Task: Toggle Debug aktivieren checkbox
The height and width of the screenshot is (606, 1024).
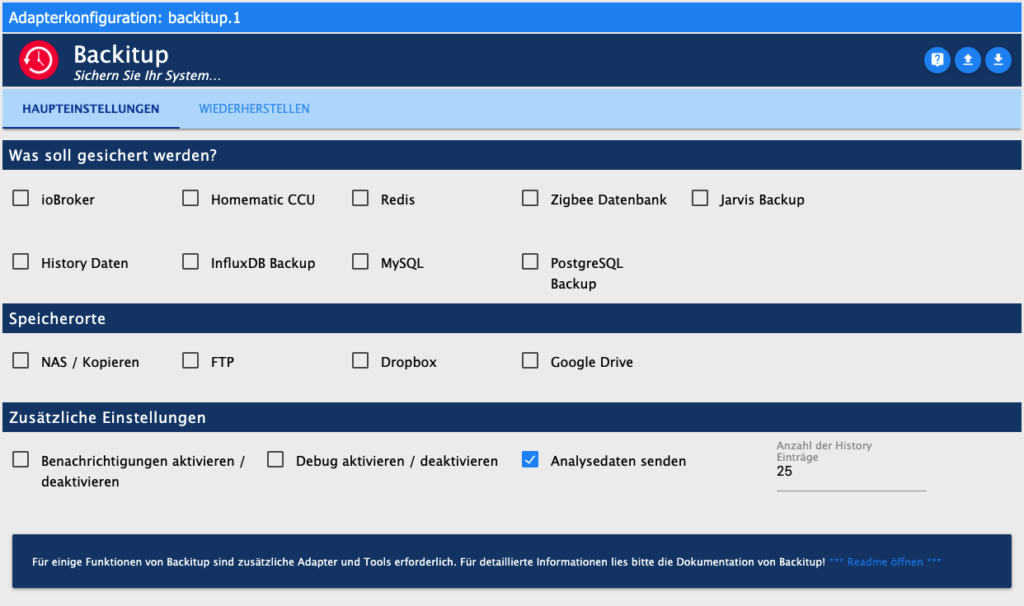Action: click(x=276, y=460)
